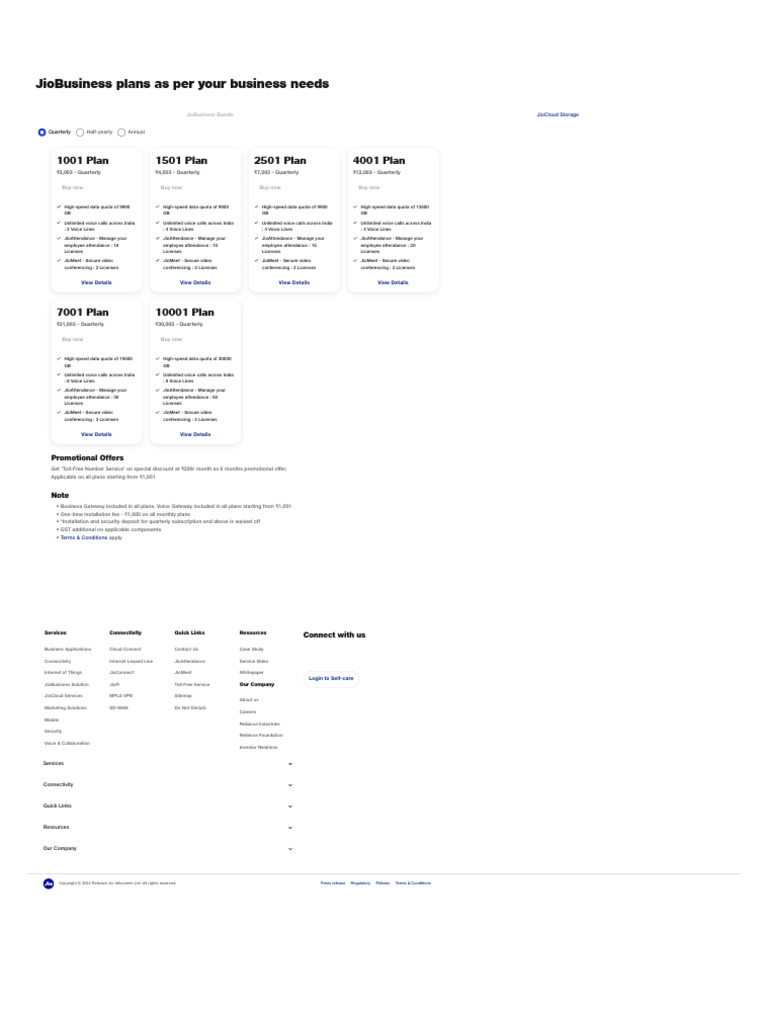
Task: Open the SD-WAN footer link
Action: 118,708
